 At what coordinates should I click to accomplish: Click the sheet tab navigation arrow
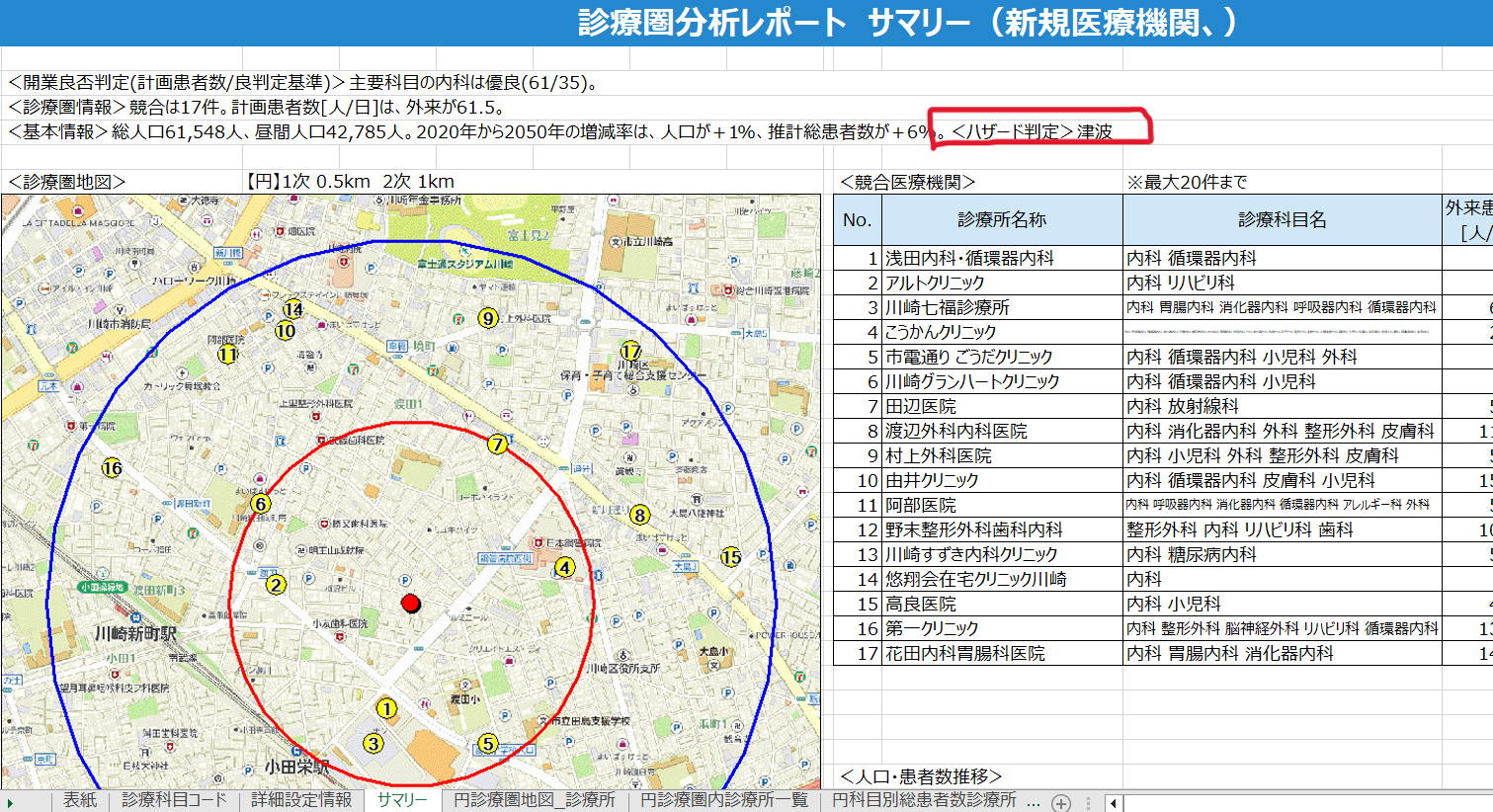tap(11, 802)
